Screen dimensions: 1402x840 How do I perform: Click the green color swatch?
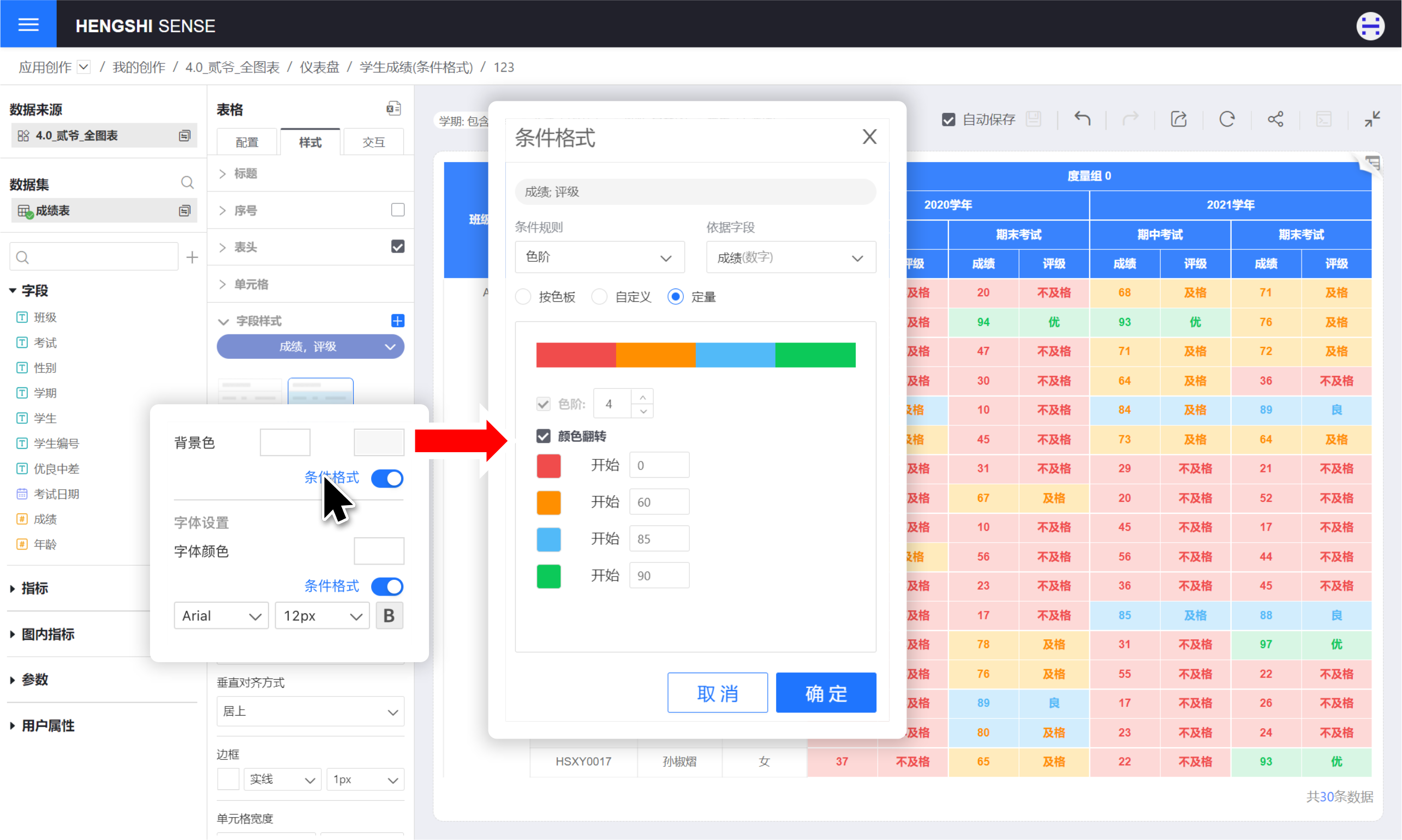coord(548,576)
